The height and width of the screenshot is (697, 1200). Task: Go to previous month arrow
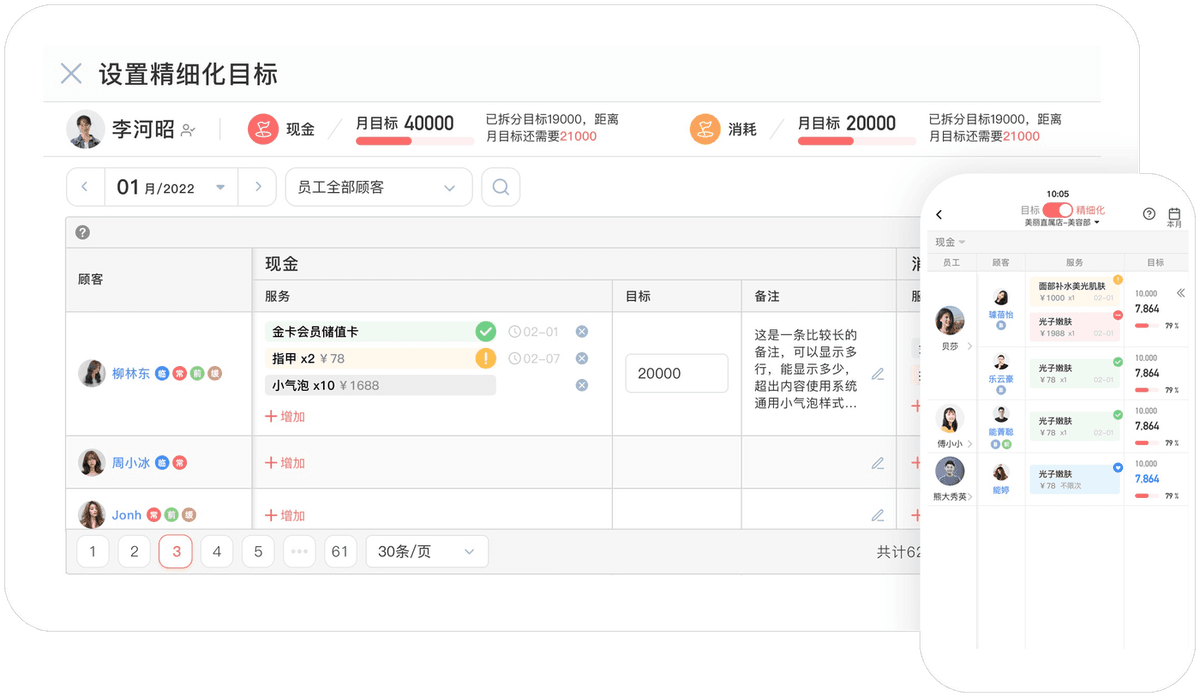point(85,187)
